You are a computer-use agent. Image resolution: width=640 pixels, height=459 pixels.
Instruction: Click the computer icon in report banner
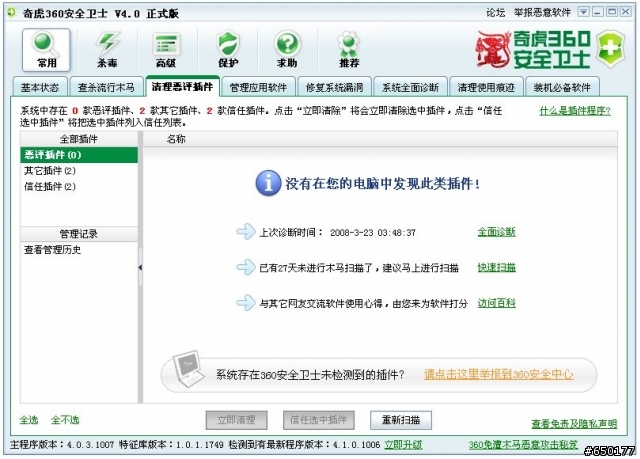188,369
